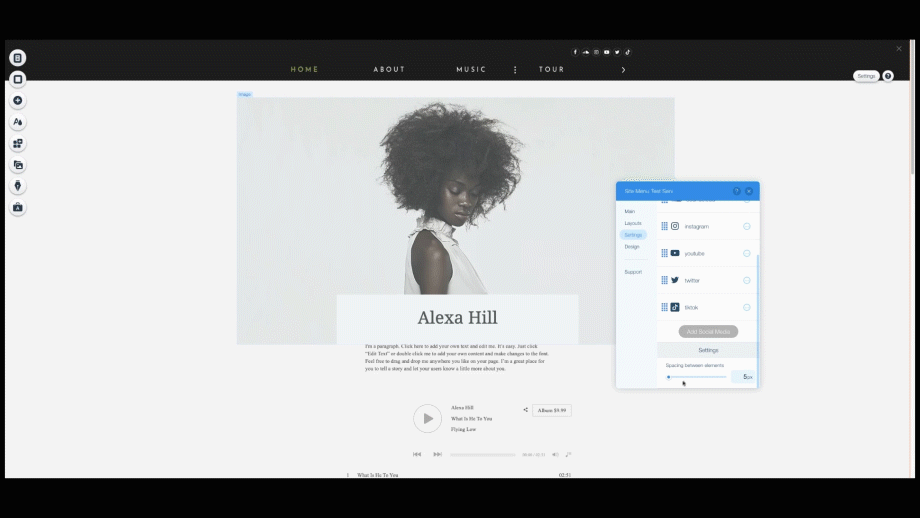Click the Pages icon atop left sidebar
The width and height of the screenshot is (920, 518).
[18, 58]
